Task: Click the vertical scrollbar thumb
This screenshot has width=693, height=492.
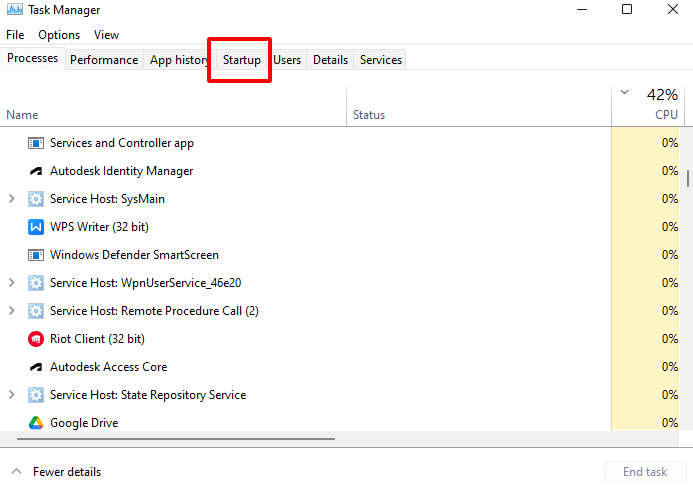Action: click(x=688, y=178)
